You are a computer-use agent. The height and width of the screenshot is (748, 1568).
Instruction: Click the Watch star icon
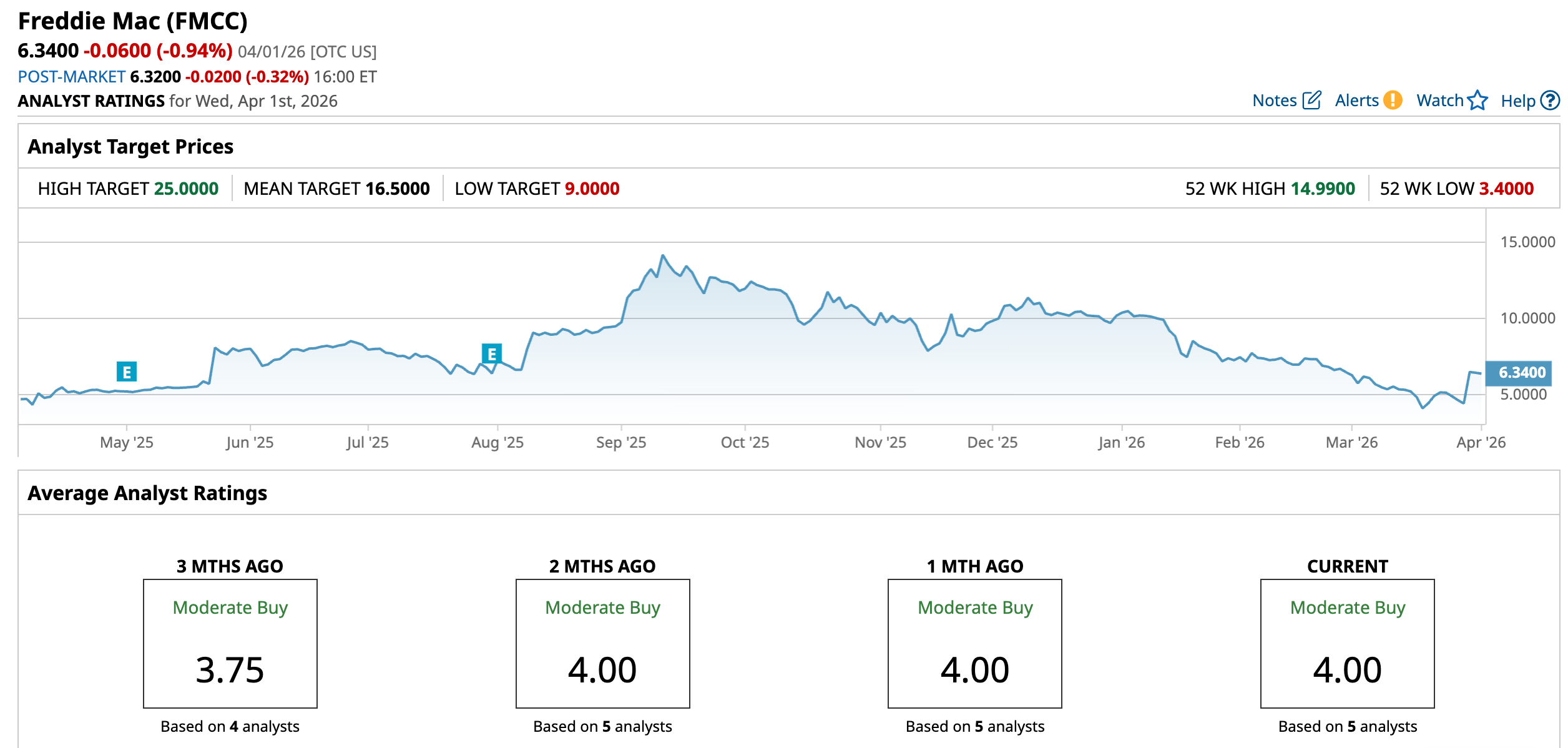pos(1477,100)
